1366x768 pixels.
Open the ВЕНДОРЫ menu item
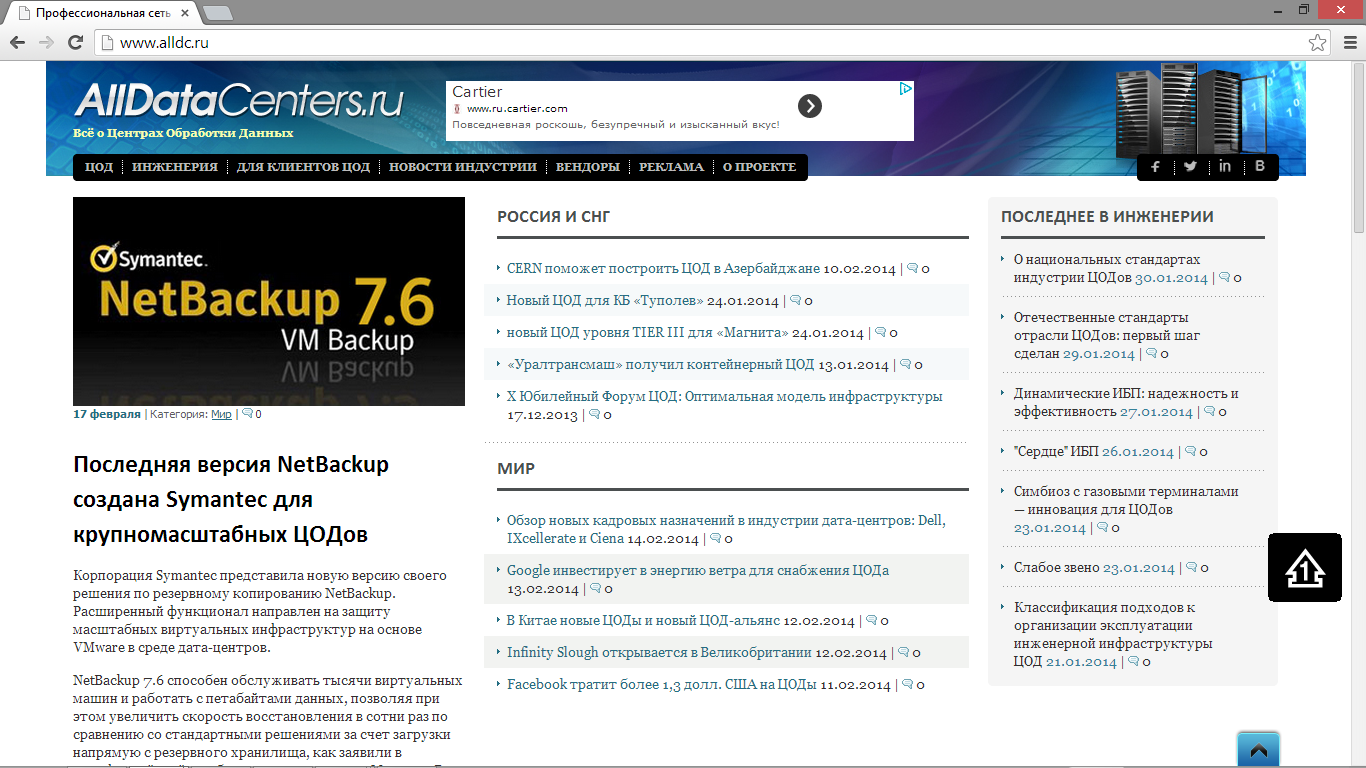tap(588, 167)
